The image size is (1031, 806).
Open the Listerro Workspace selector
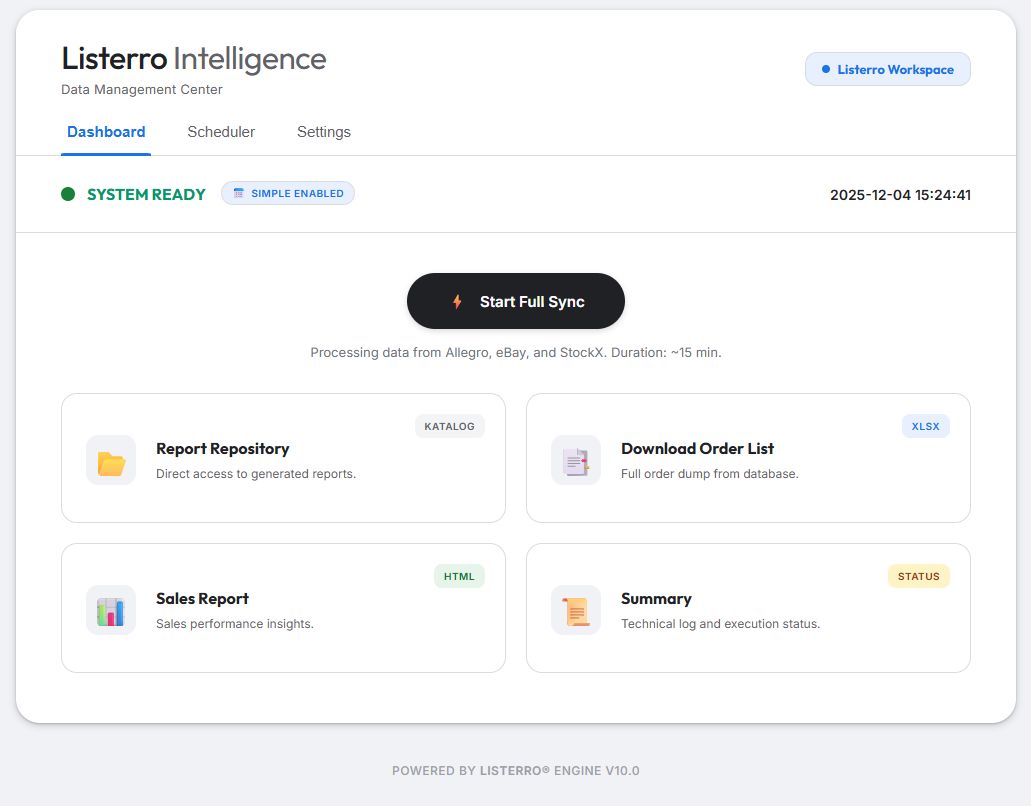(x=887, y=69)
